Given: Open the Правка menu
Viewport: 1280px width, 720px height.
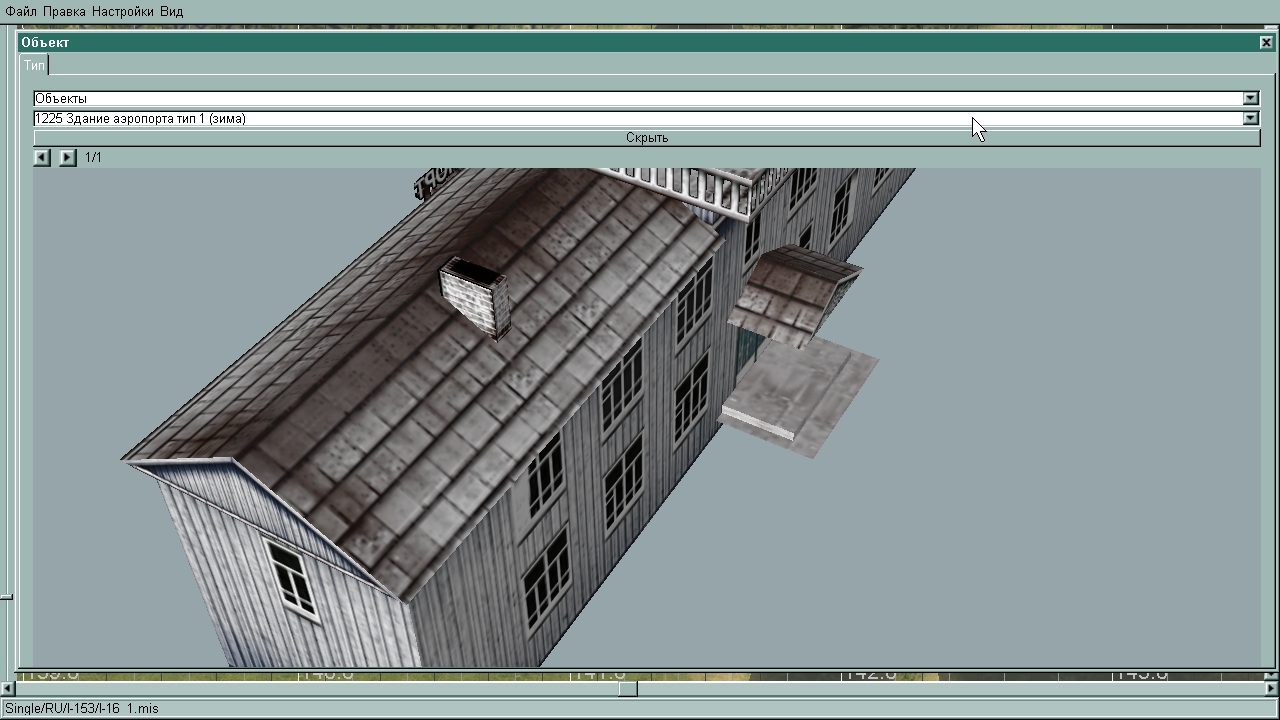Looking at the screenshot, I should point(64,11).
